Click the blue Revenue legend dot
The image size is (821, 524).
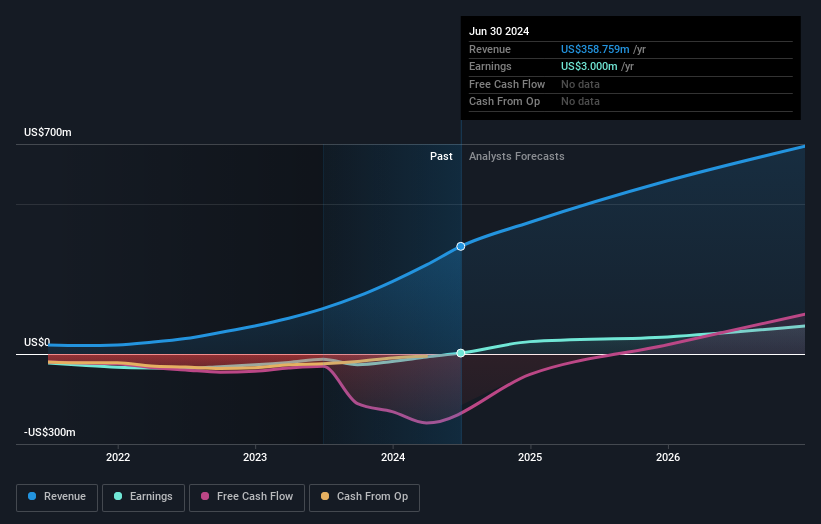32,496
